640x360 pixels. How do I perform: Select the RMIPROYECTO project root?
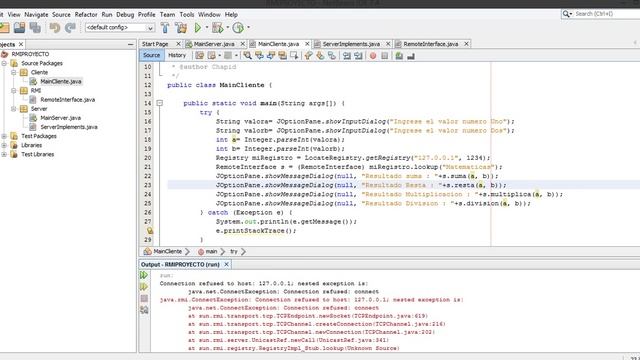[30, 54]
